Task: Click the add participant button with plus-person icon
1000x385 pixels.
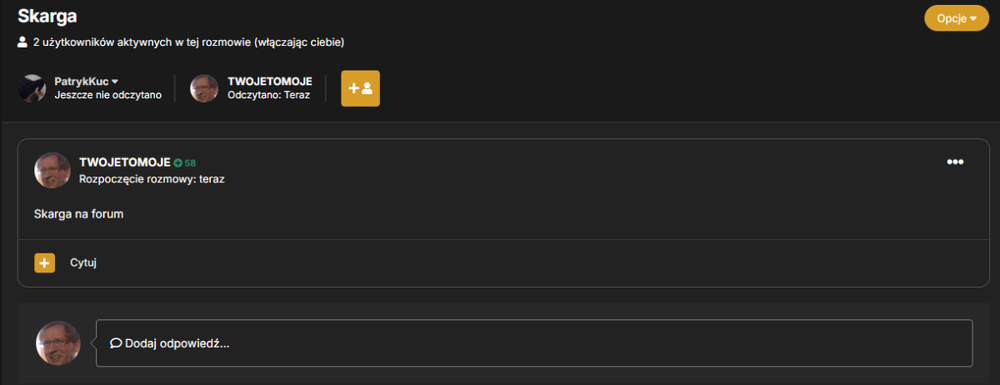Action: pyautogui.click(x=360, y=89)
